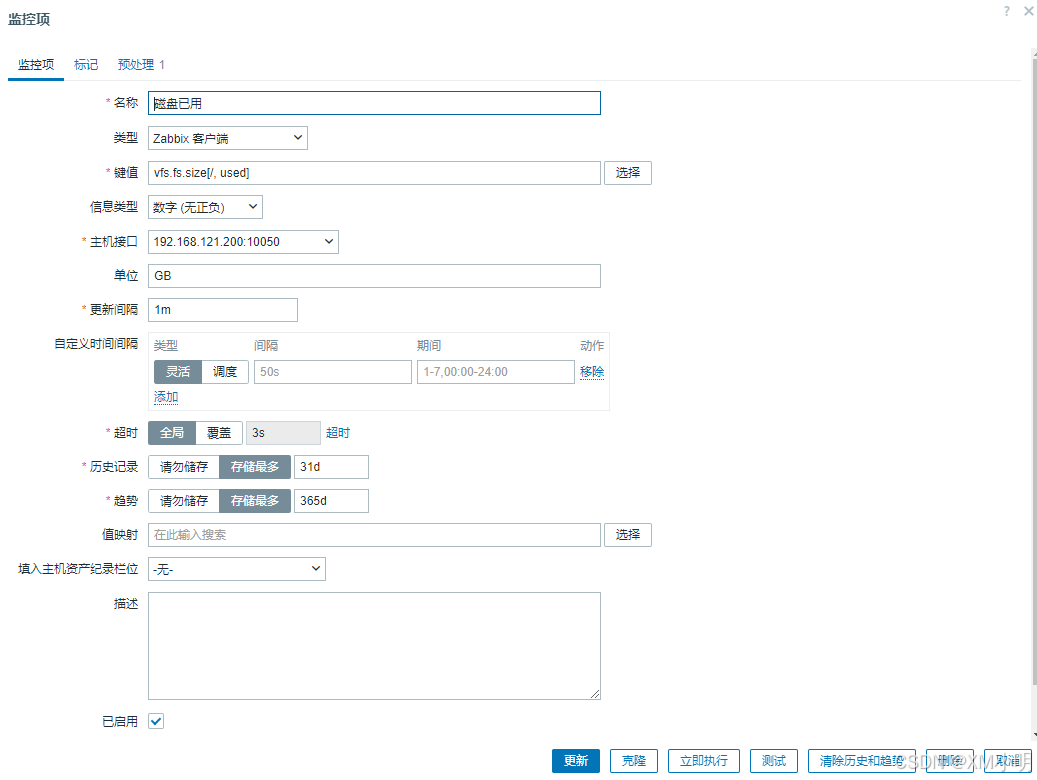Screen dimensions: 1037x780
Task: Select 覆盖 timeout option
Action: click(219, 433)
